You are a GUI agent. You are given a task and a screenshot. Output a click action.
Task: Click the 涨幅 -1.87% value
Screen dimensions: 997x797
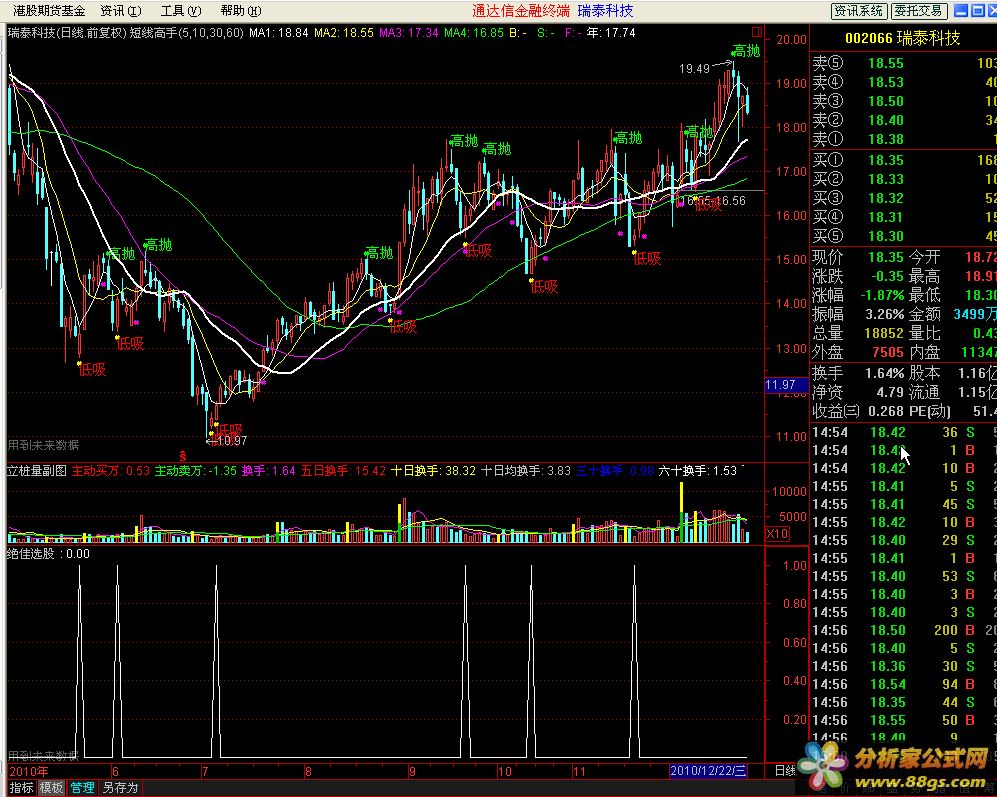(883, 295)
